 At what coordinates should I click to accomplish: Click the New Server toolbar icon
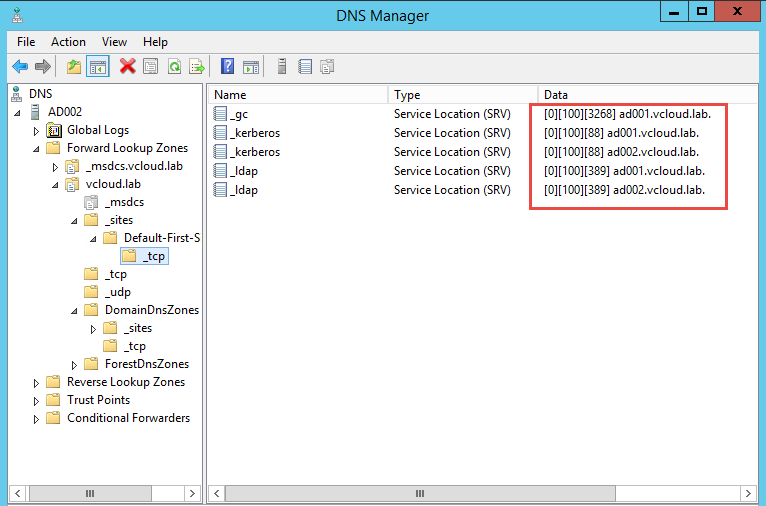[282, 66]
